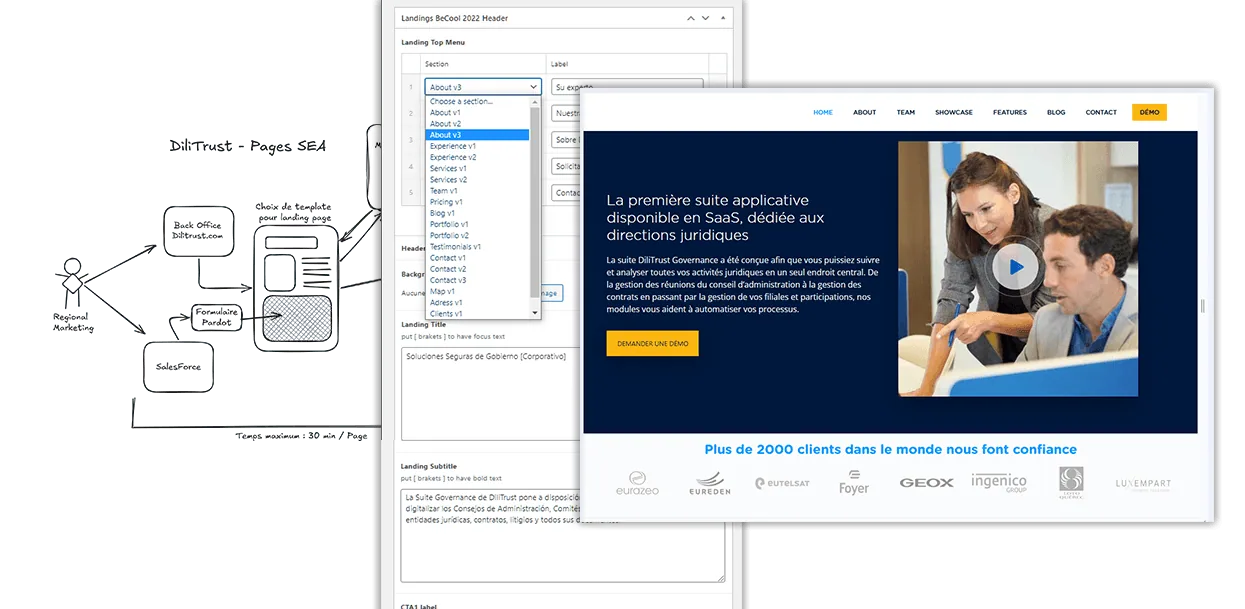Move the Landings BeCool panel down

[707, 18]
